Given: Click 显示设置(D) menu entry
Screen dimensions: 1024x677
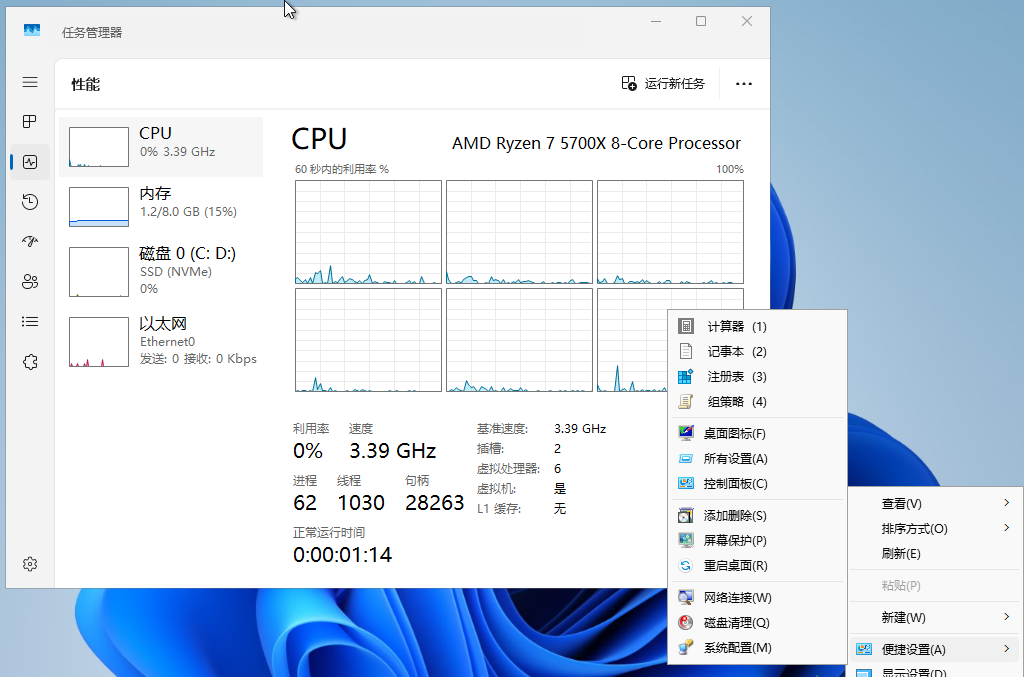Looking at the screenshot, I should pyautogui.click(x=934, y=672).
